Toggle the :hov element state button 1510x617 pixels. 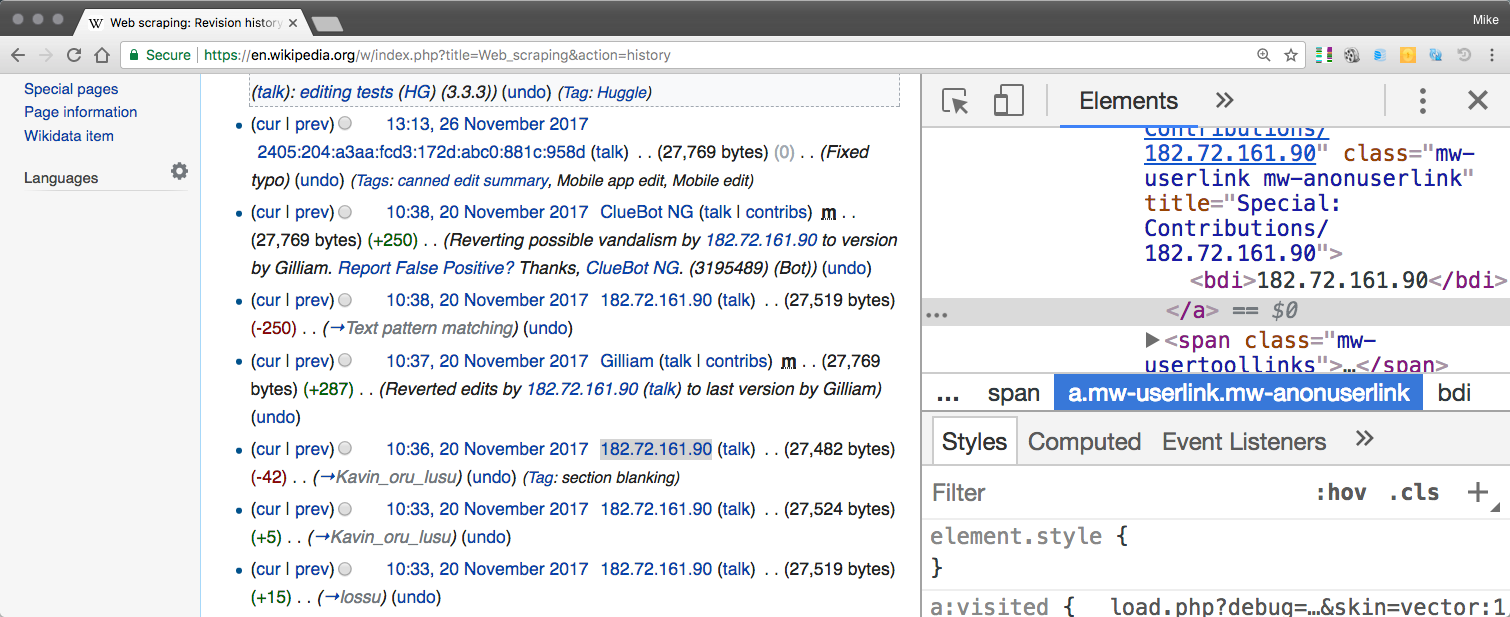1341,492
